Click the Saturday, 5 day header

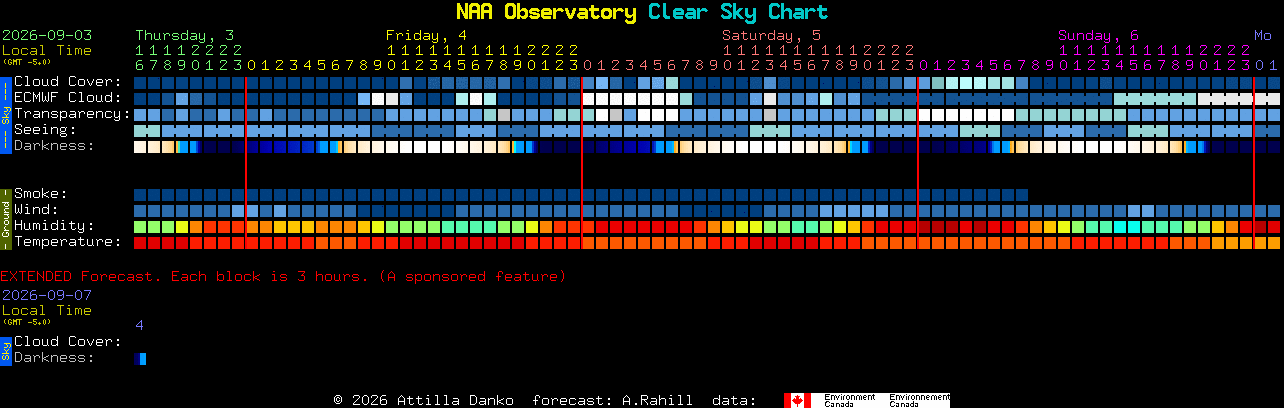[x=772, y=34]
